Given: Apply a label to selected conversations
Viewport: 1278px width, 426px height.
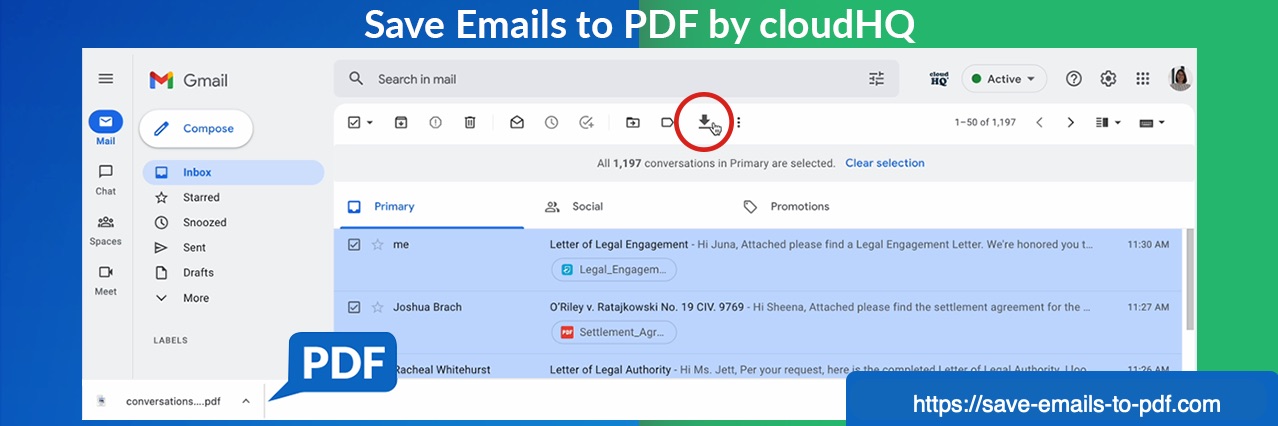Looking at the screenshot, I should click(x=667, y=122).
